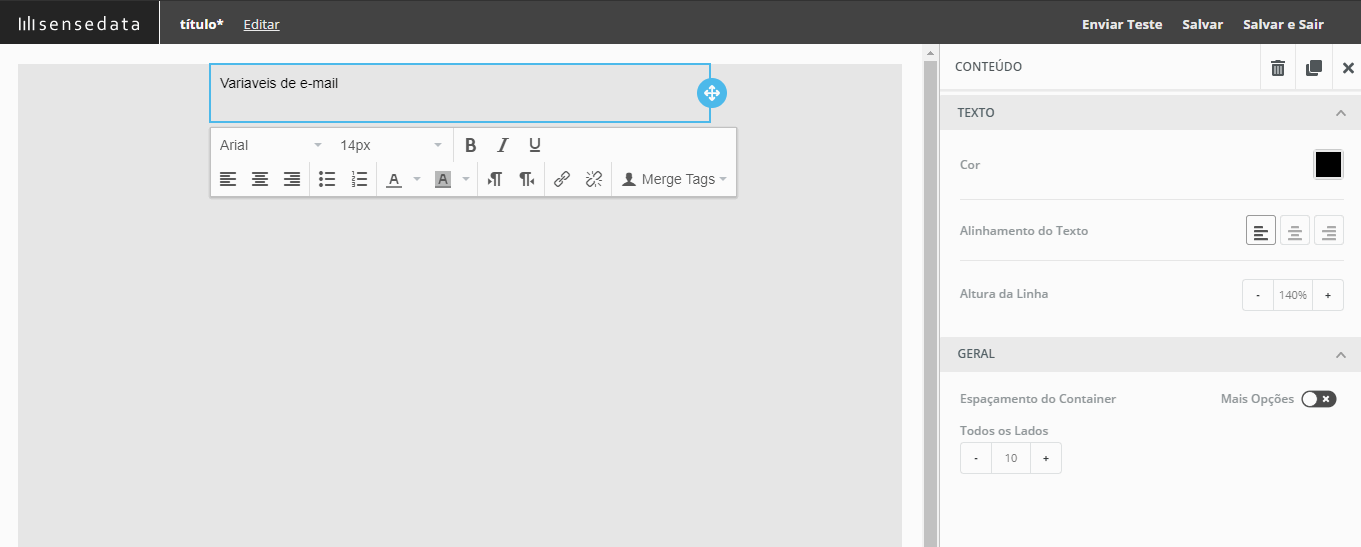Click the 140% line height field

(x=1293, y=295)
